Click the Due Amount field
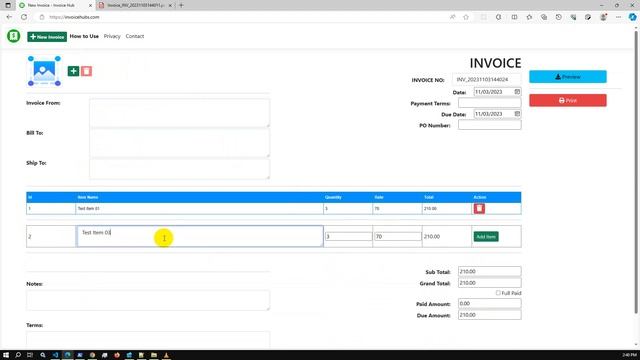This screenshot has height=360, width=640. click(x=489, y=315)
